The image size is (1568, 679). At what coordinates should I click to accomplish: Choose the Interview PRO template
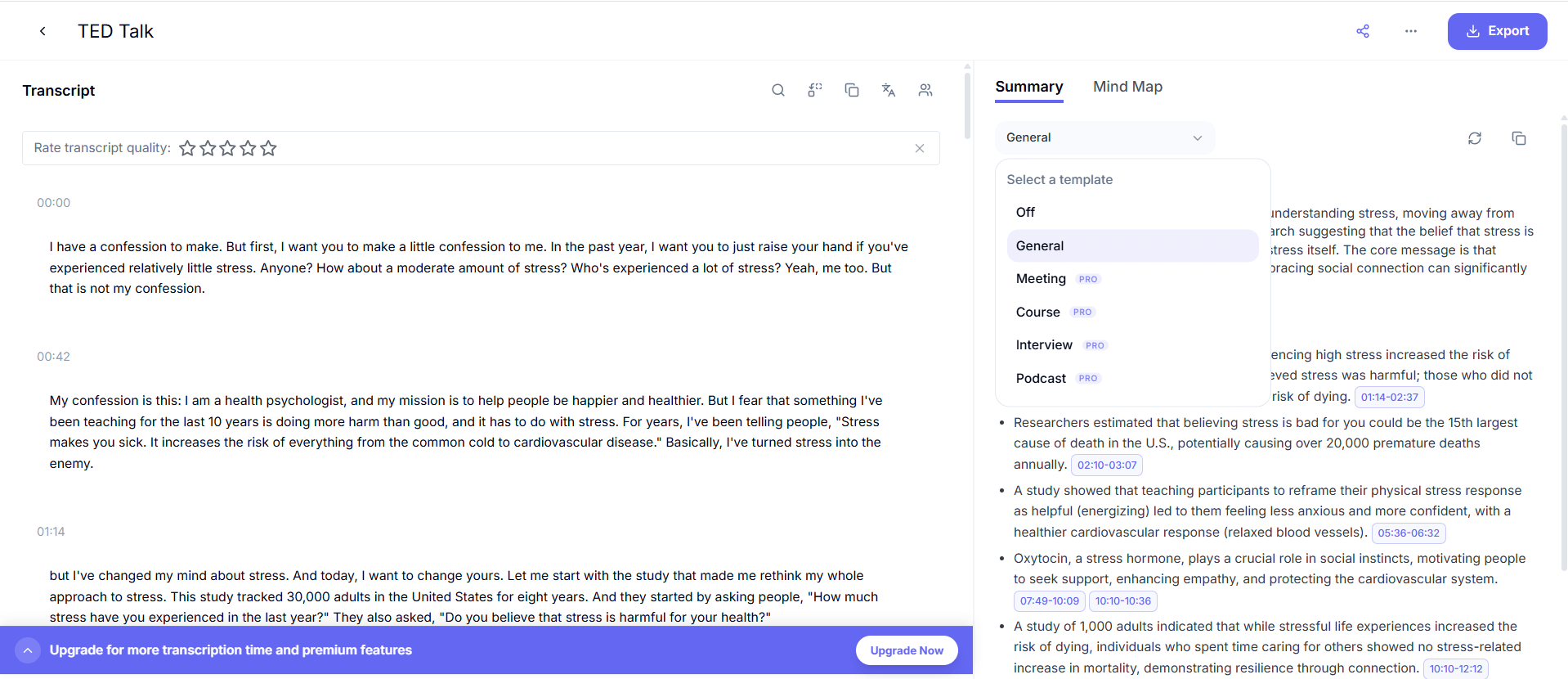1132,345
